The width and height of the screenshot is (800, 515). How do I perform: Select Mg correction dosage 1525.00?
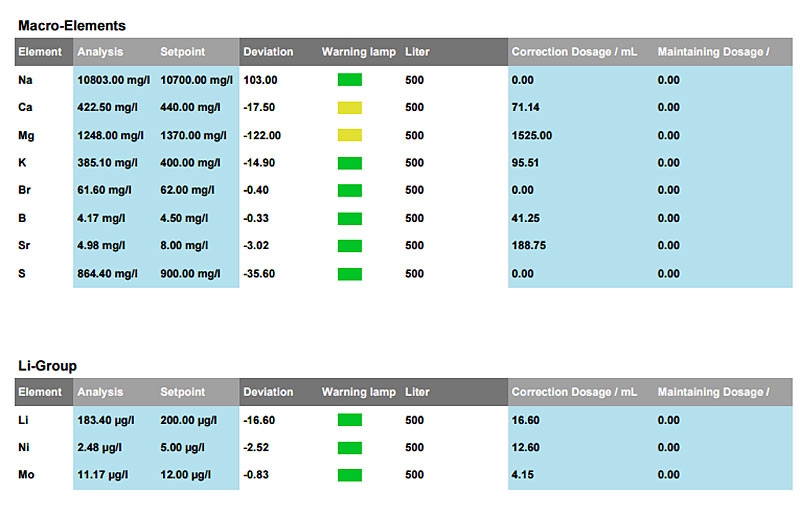point(532,135)
